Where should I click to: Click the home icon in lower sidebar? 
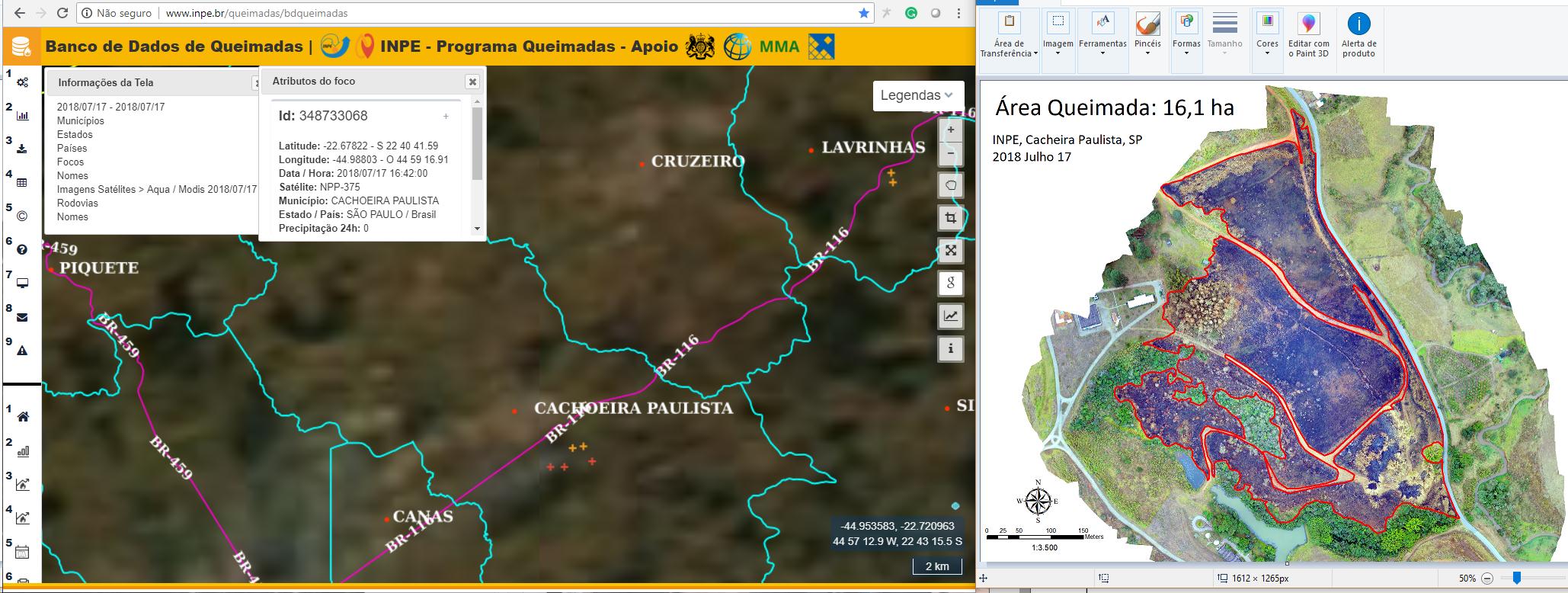pyautogui.click(x=22, y=417)
